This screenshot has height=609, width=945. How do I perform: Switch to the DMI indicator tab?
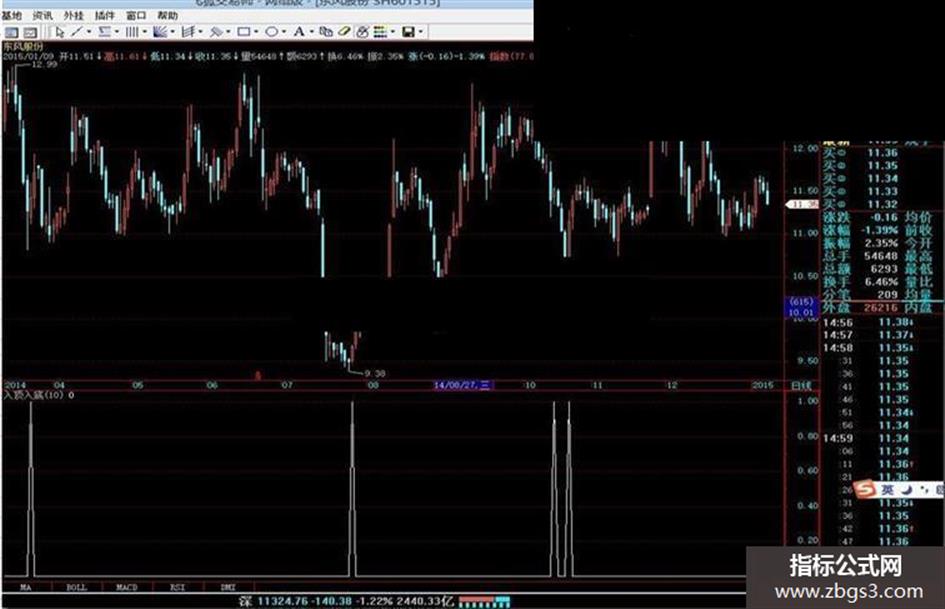click(x=228, y=587)
